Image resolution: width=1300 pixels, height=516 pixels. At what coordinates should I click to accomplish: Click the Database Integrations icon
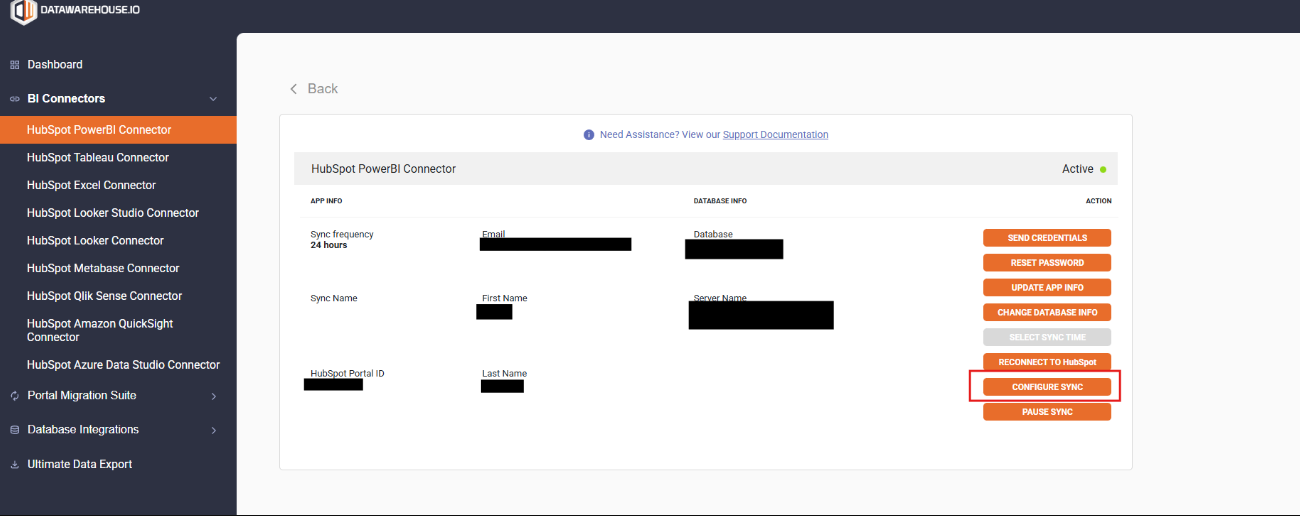[x=14, y=430]
